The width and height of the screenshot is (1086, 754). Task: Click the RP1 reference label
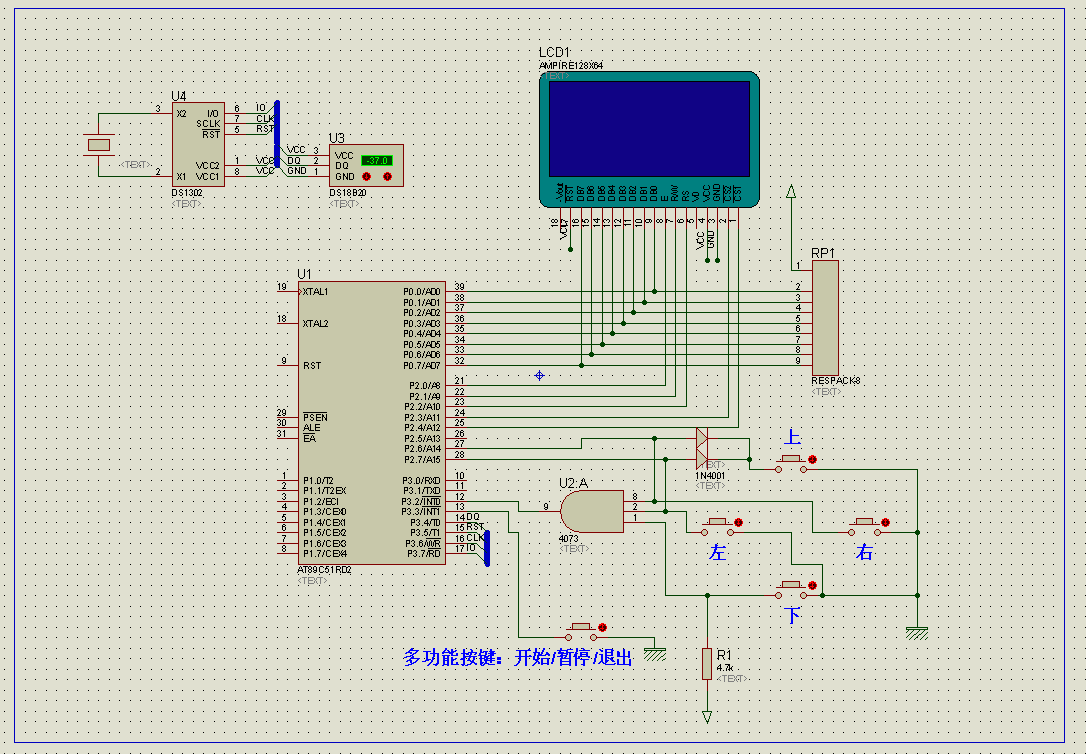823,253
